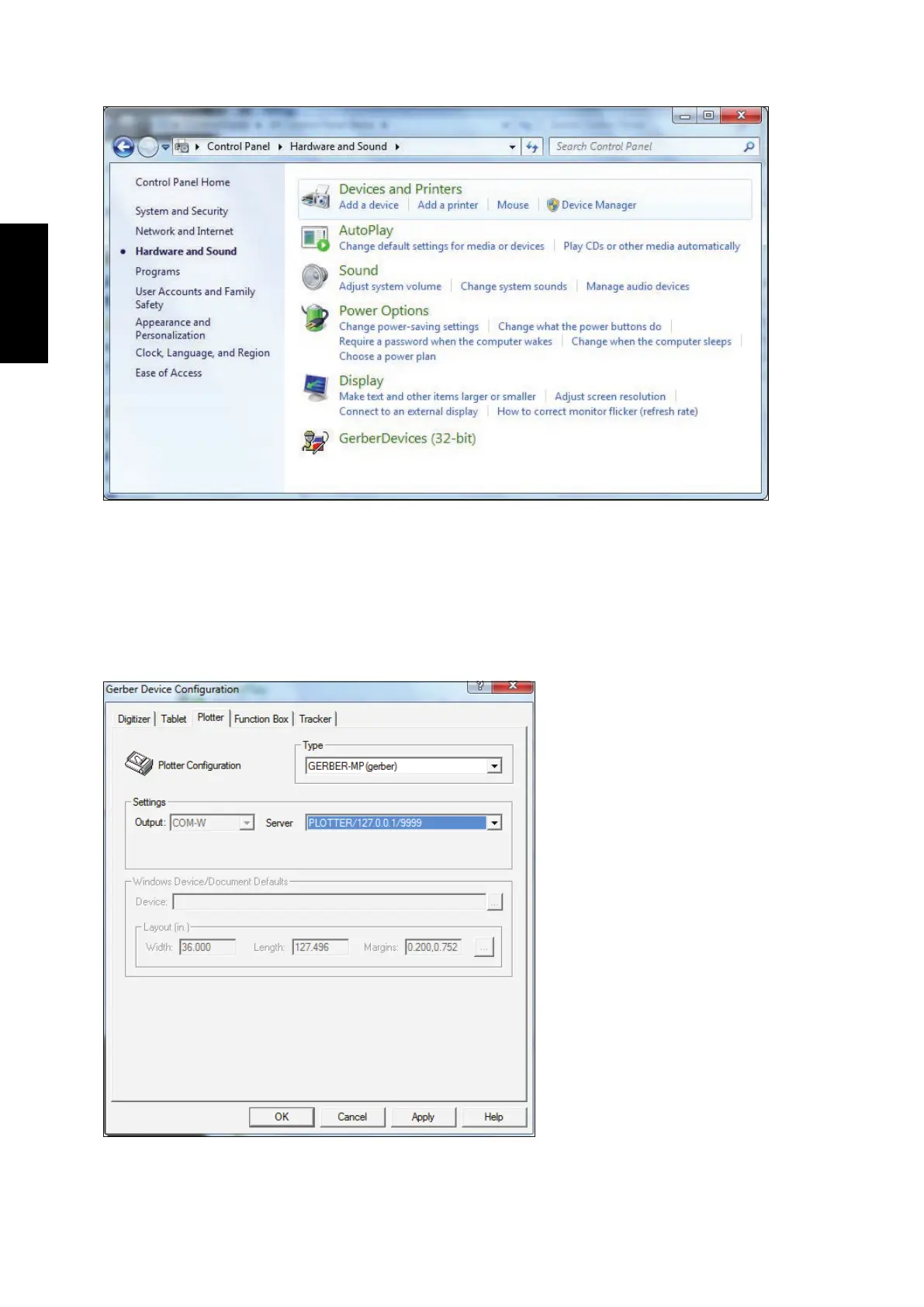Open Adjust system volume link
Viewport: 924px width, 1307px height.
[x=390, y=286]
